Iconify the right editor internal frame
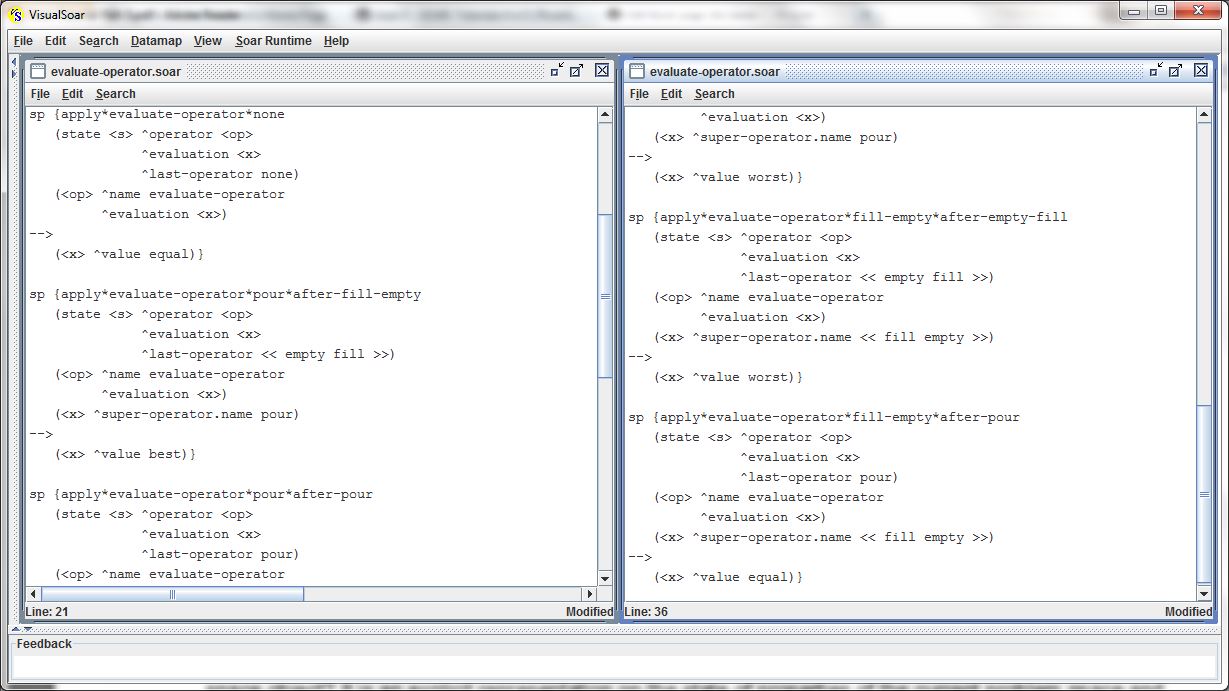The width and height of the screenshot is (1229, 691). coord(1156,70)
